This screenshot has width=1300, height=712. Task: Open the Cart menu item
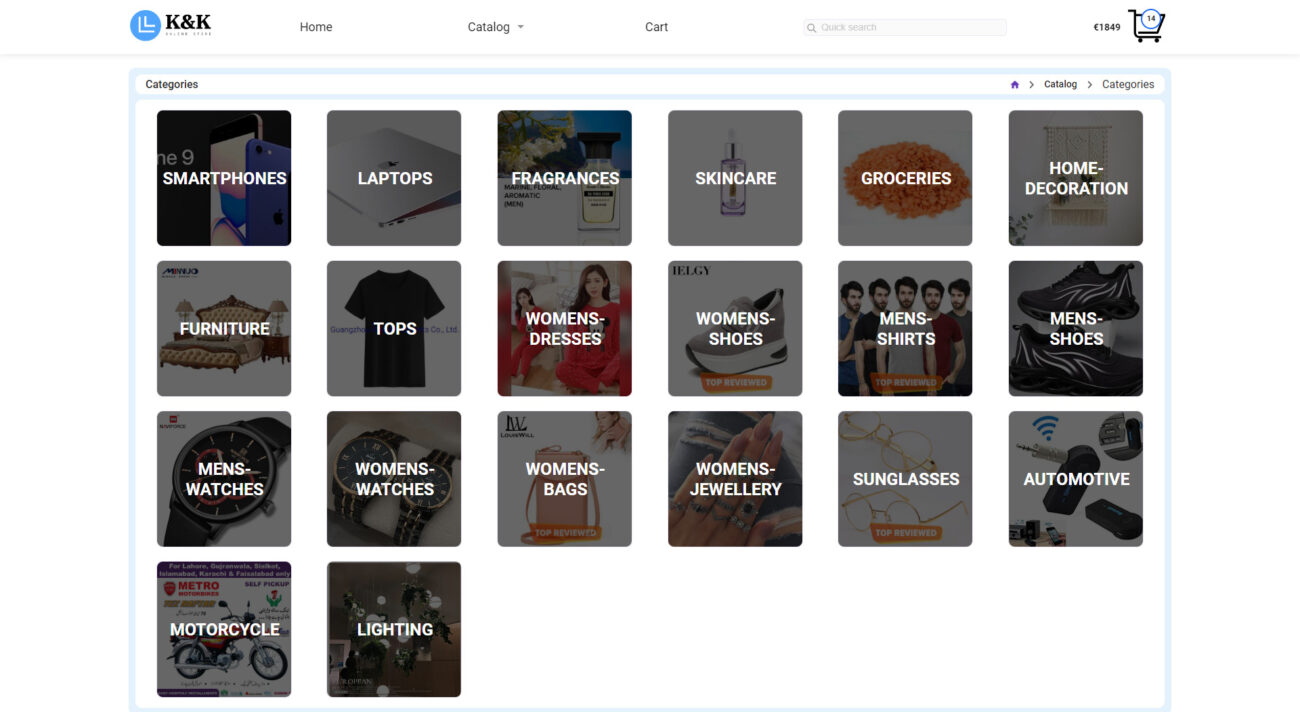[656, 27]
